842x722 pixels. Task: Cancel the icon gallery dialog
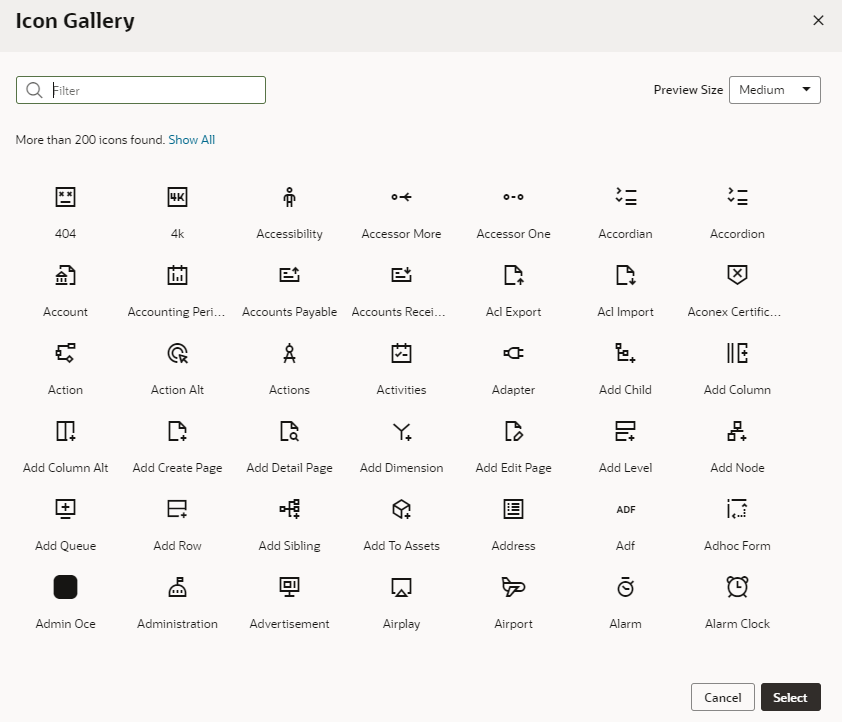tap(722, 697)
